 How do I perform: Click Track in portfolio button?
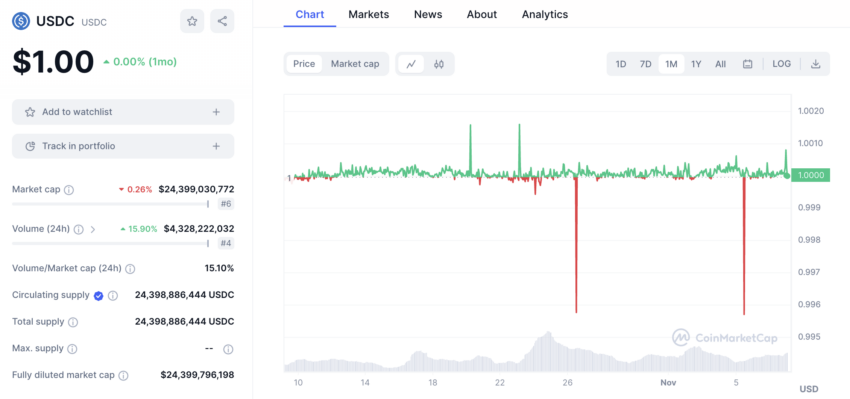tap(123, 146)
